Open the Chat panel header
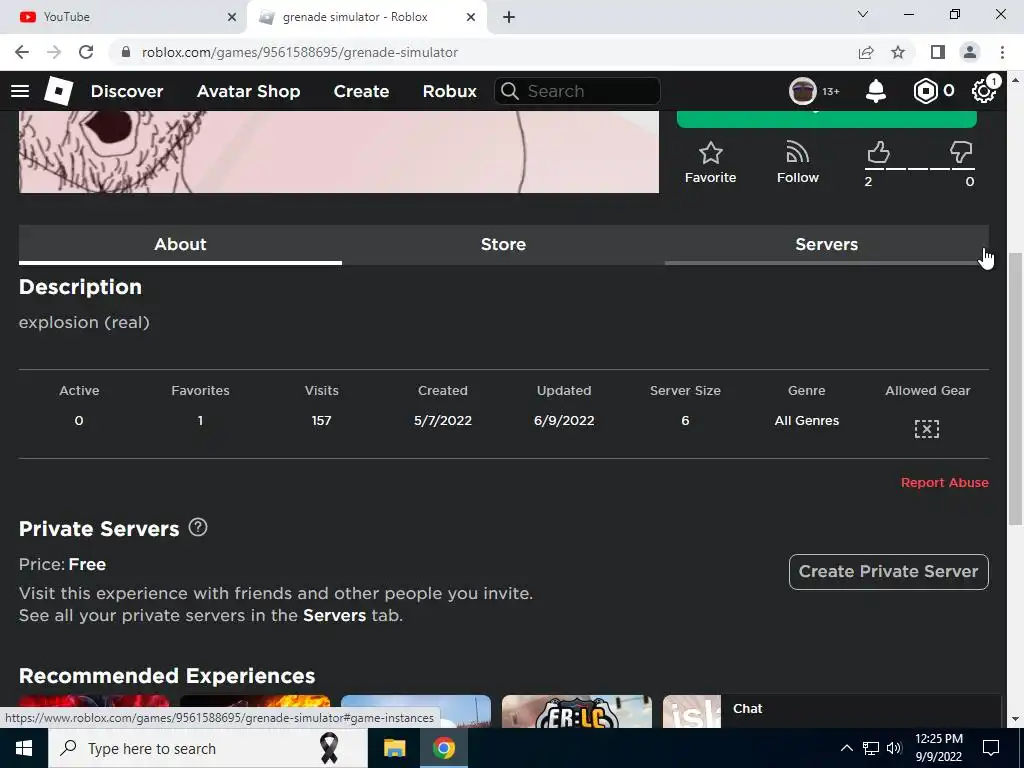Screen dimensions: 1024x768 pyautogui.click(x=861, y=709)
